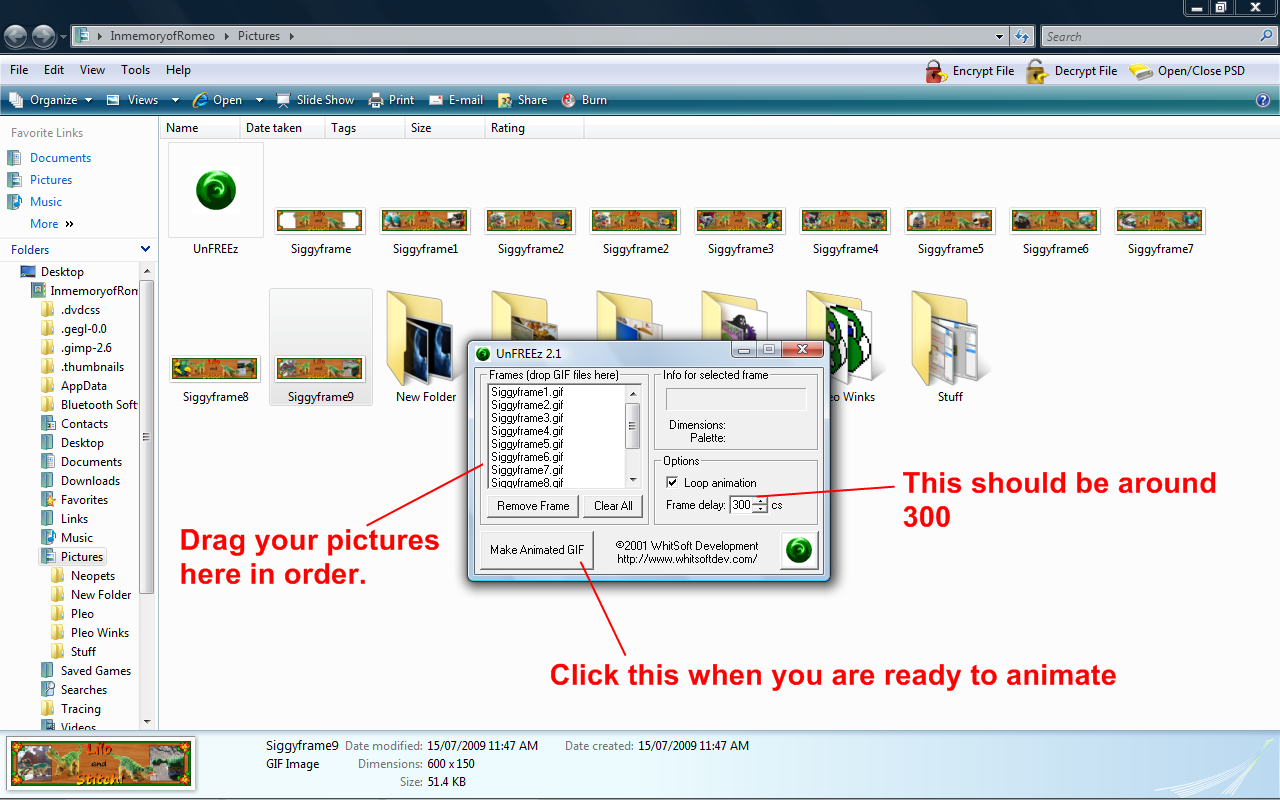Open the Tools menu
The height and width of the screenshot is (800, 1280).
point(135,70)
